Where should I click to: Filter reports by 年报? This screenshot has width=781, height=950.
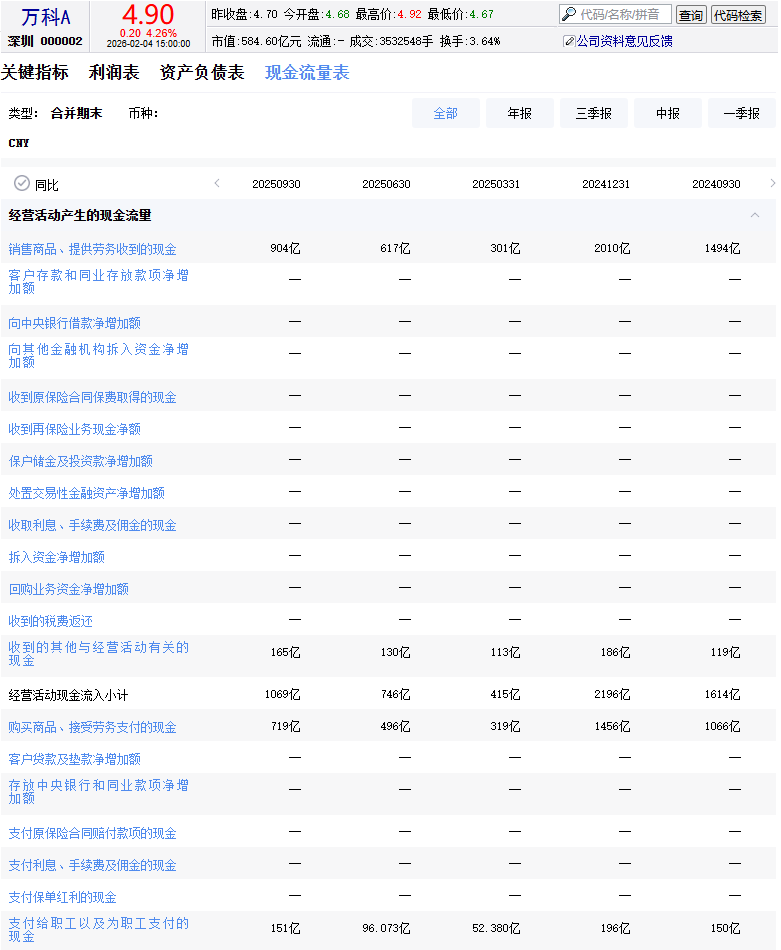[x=519, y=114]
